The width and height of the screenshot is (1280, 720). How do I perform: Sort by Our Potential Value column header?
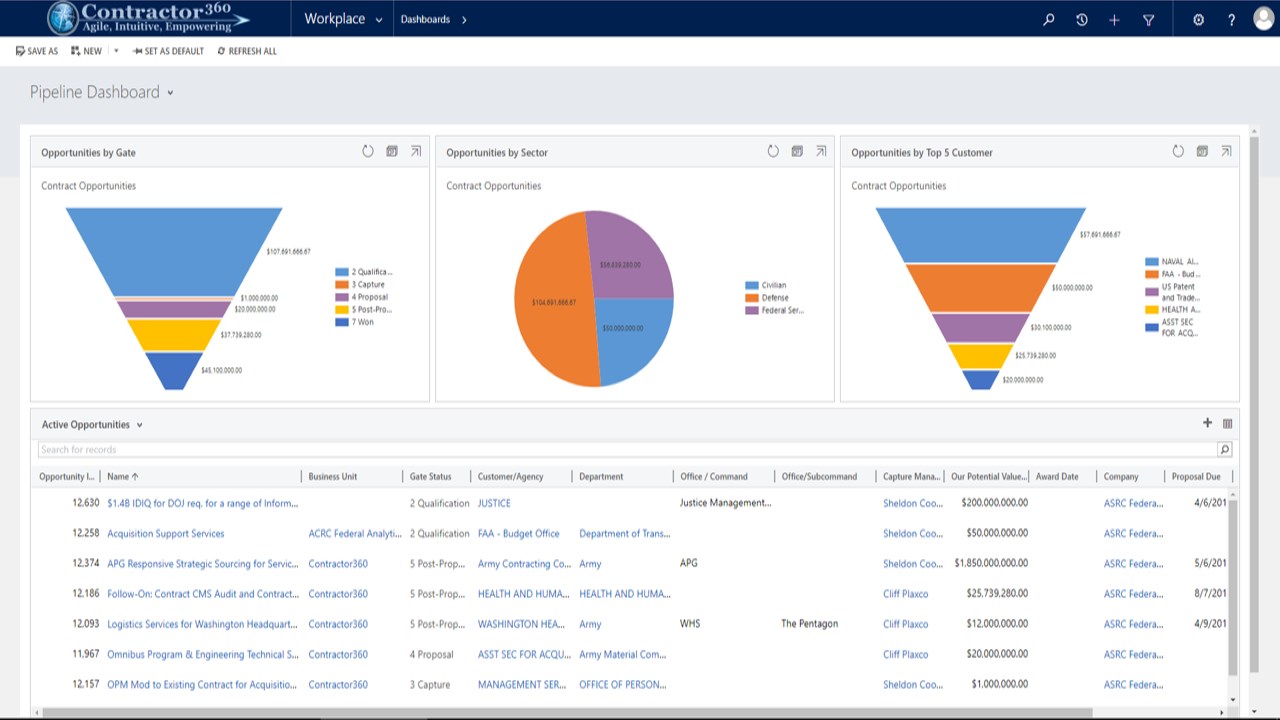(988, 477)
